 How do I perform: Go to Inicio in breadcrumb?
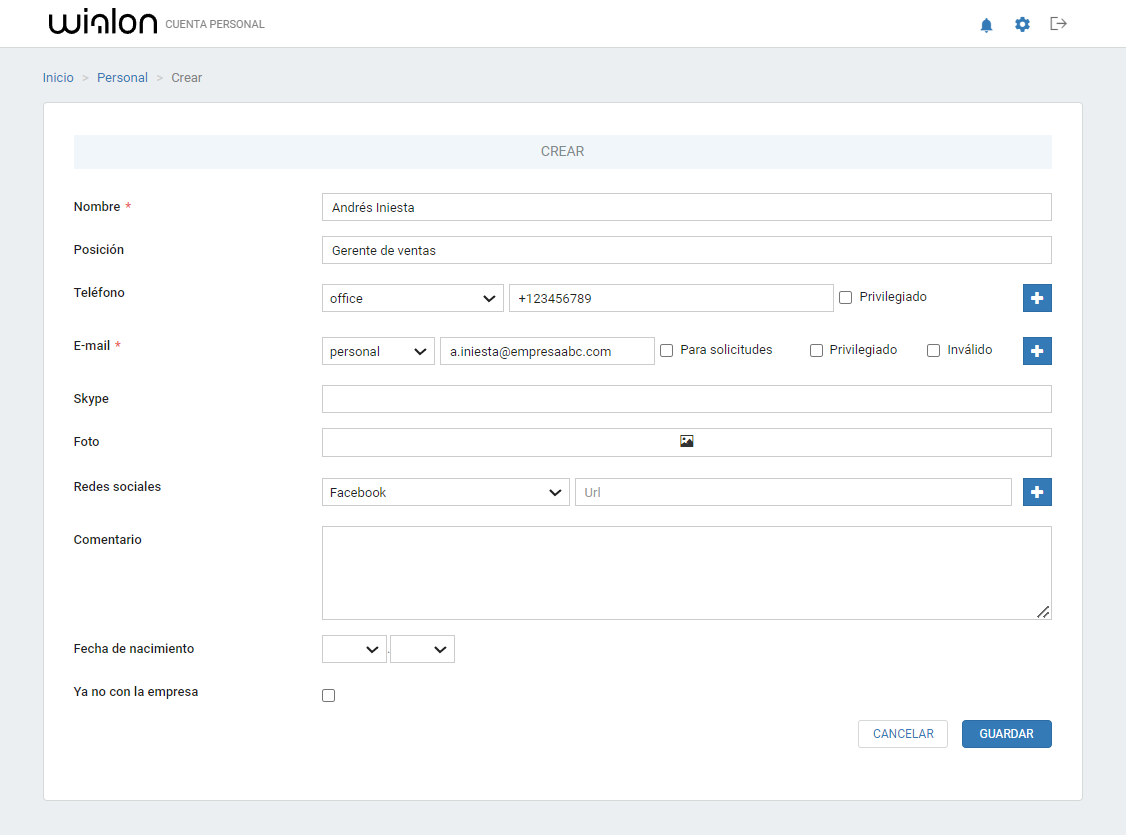point(58,78)
